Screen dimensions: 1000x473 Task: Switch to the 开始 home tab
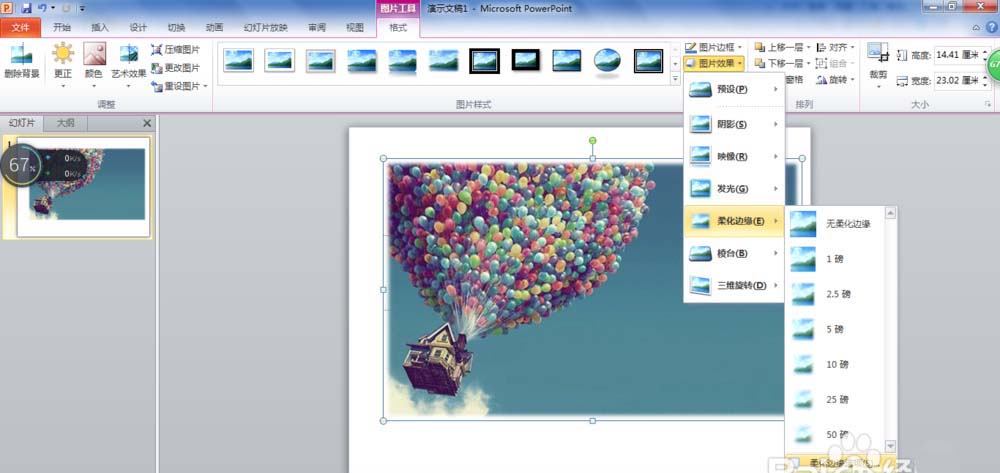62,27
